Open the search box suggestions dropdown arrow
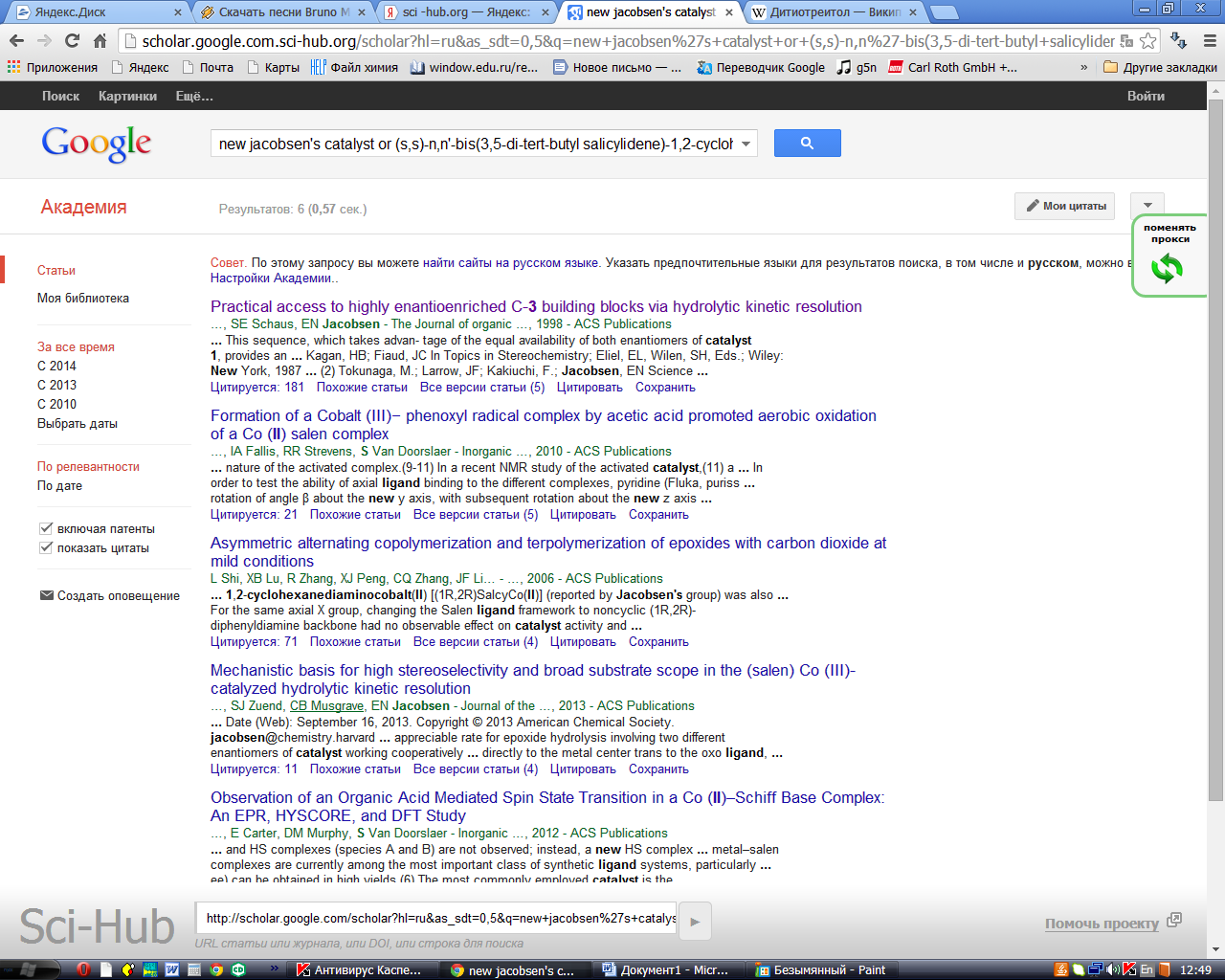This screenshot has width=1225, height=980. pyautogui.click(x=746, y=144)
